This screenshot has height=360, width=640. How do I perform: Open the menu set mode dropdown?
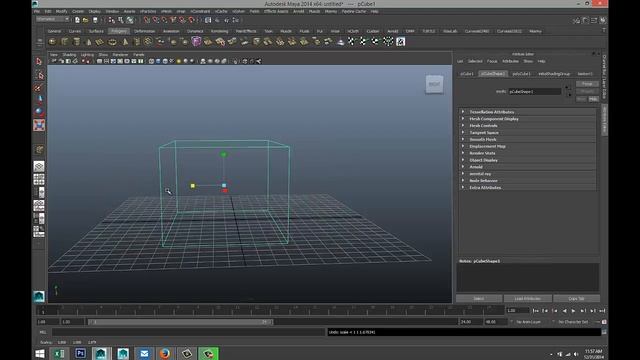(x=53, y=19)
